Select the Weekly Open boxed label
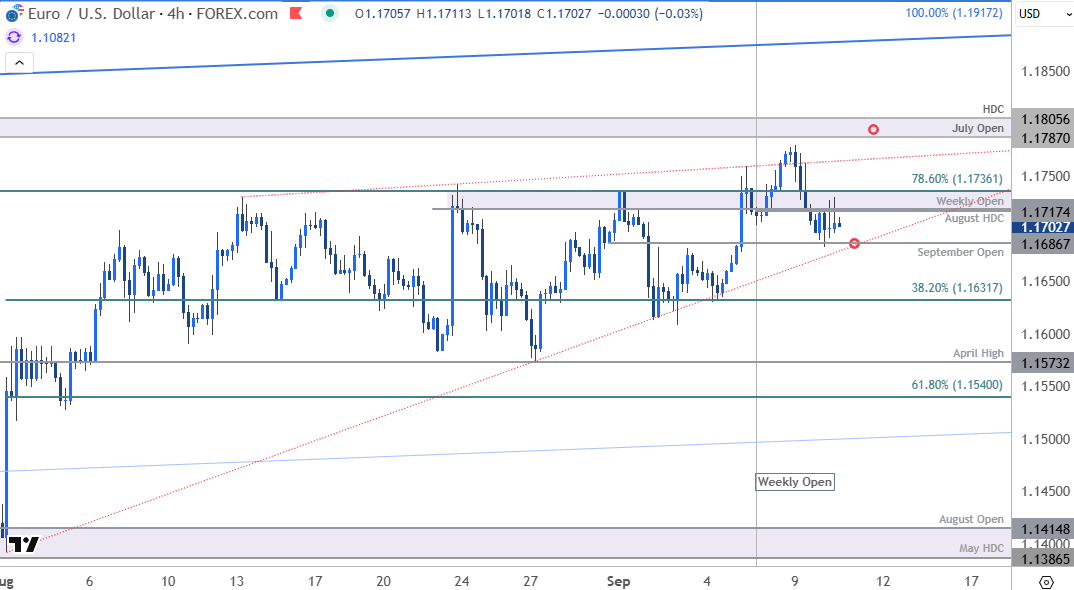Screen dimensions: 1074x590 tap(794, 482)
